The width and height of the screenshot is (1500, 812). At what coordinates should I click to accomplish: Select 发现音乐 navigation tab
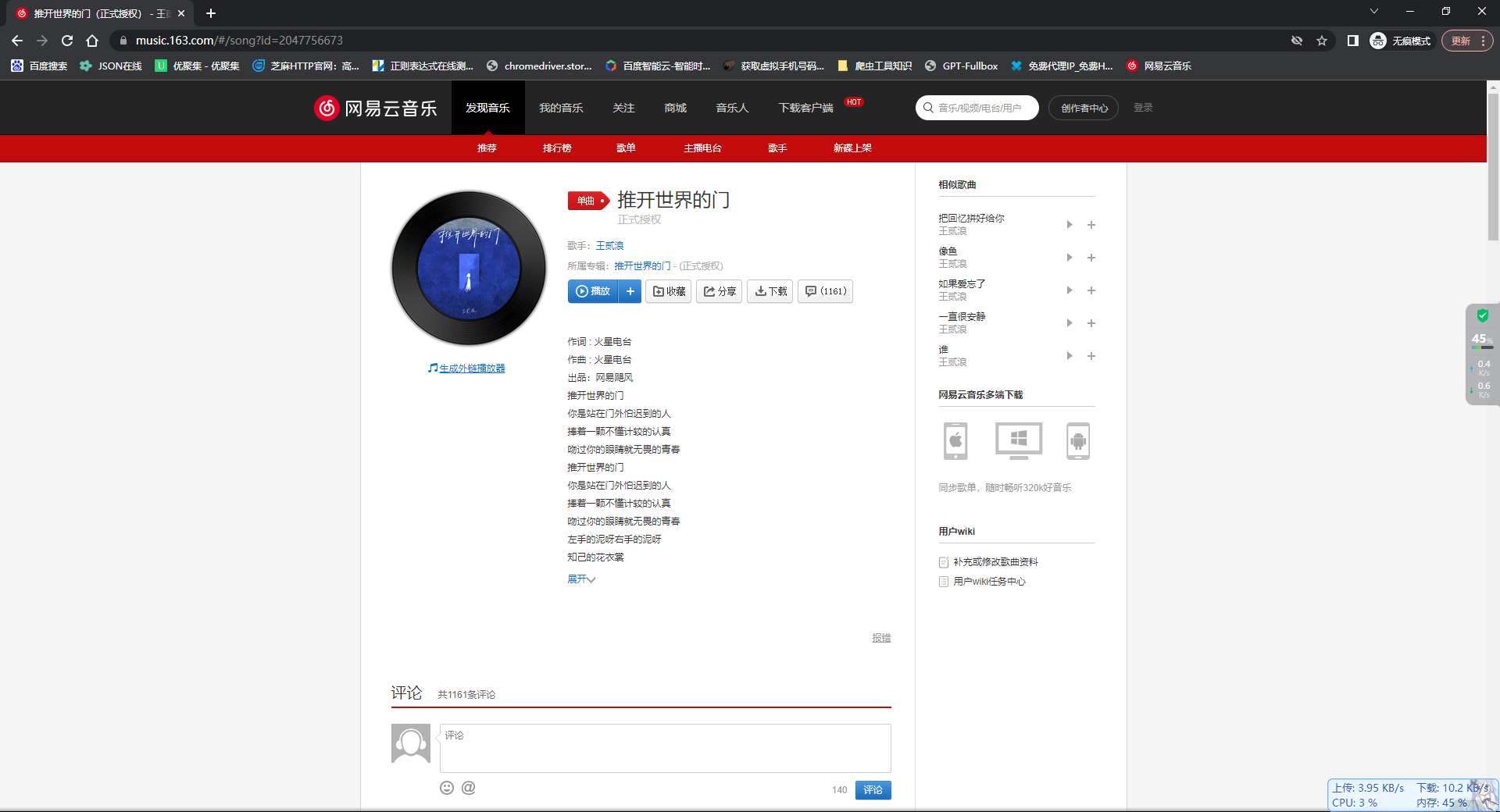[x=487, y=108]
